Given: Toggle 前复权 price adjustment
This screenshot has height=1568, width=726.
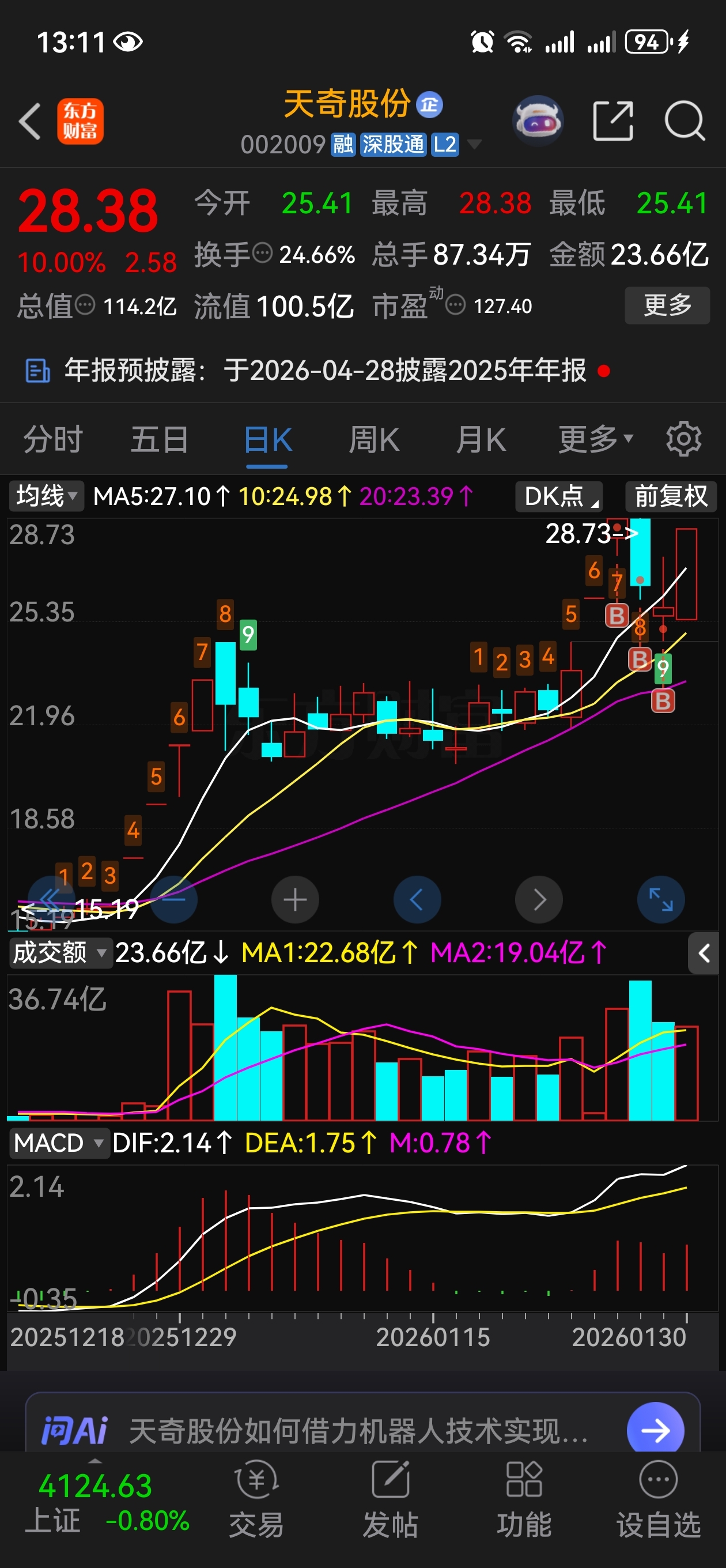Looking at the screenshot, I should 671,496.
